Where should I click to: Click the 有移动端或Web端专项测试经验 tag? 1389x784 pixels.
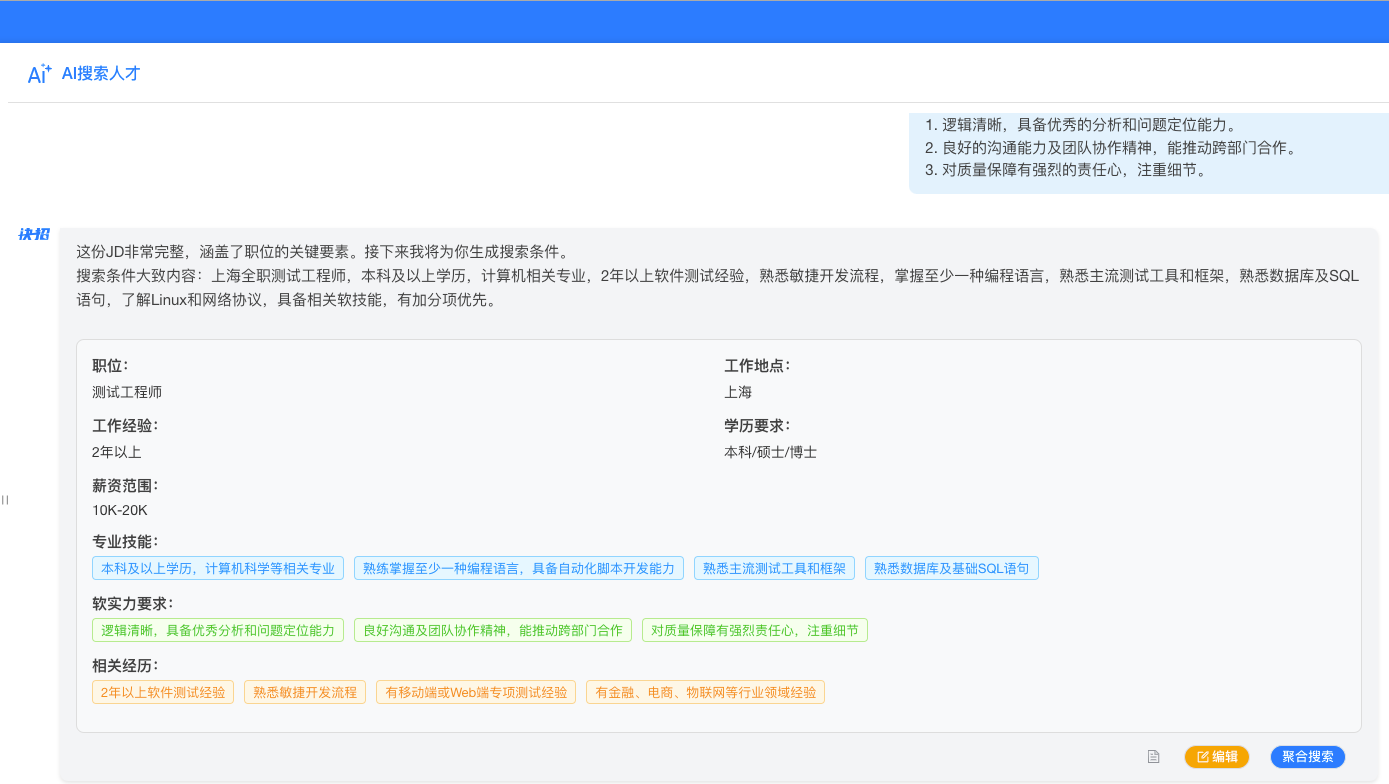coord(476,691)
